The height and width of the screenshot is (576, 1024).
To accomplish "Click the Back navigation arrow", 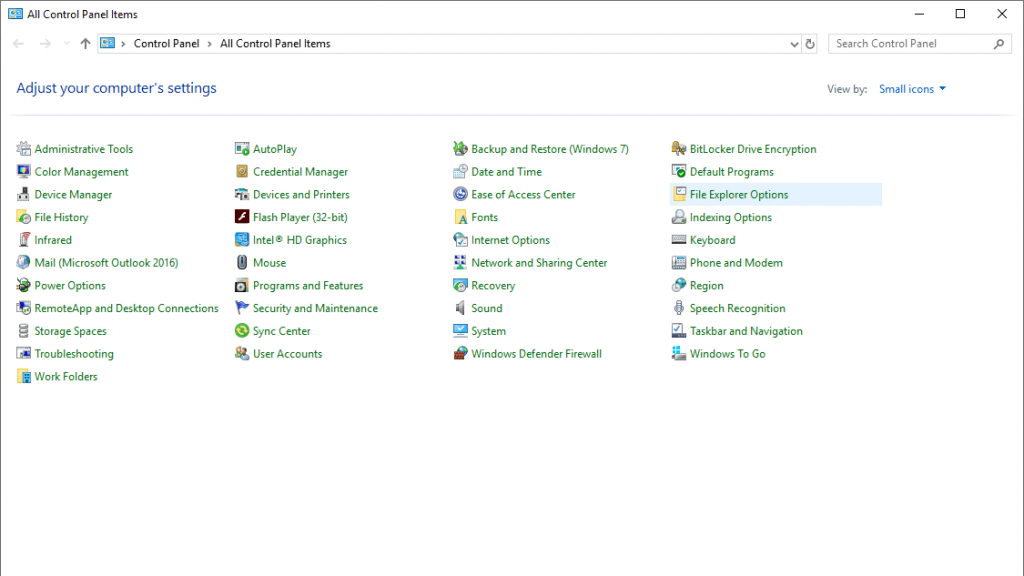I will pyautogui.click(x=18, y=44).
